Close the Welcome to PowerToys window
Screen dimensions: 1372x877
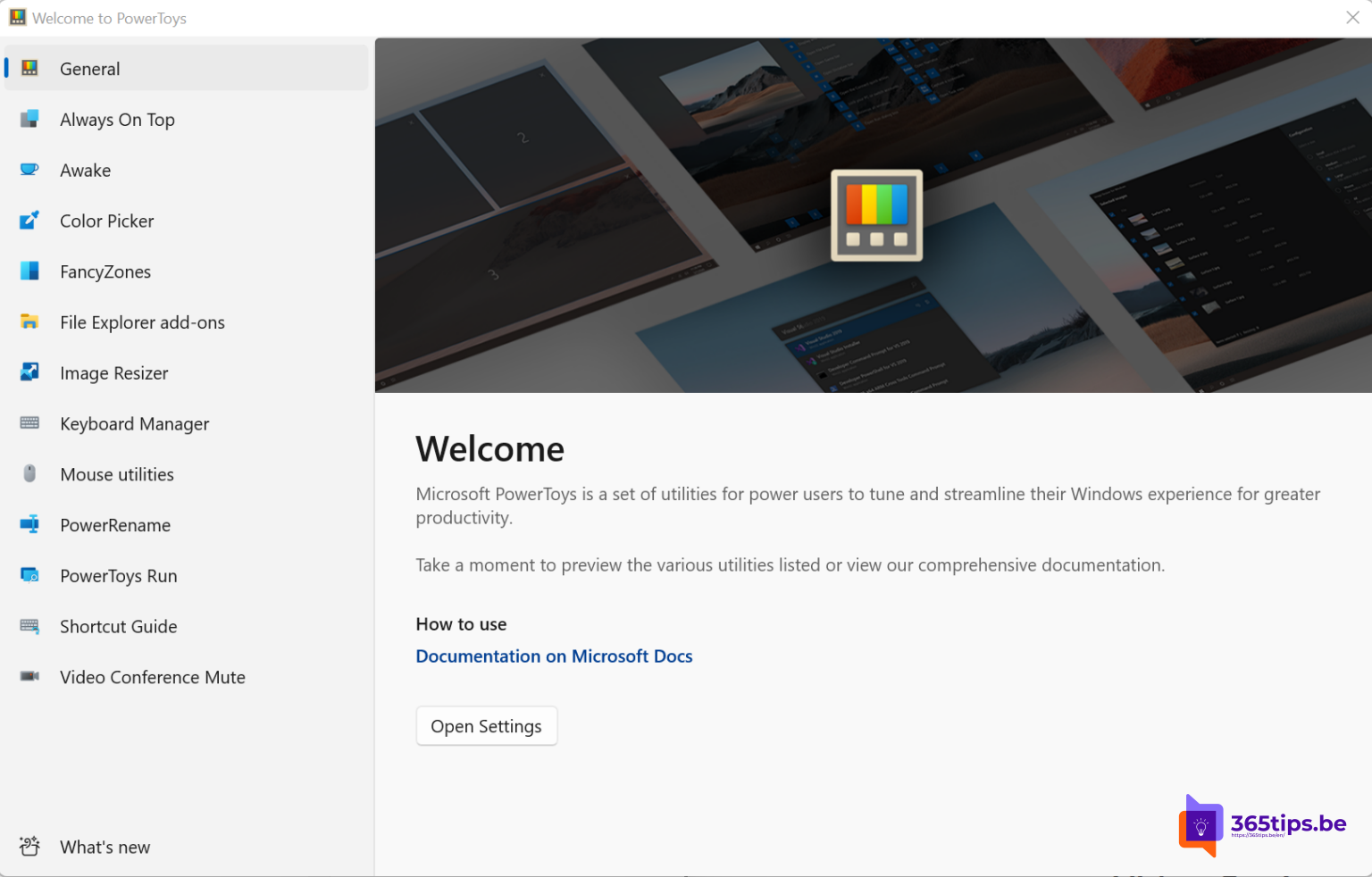1353,17
